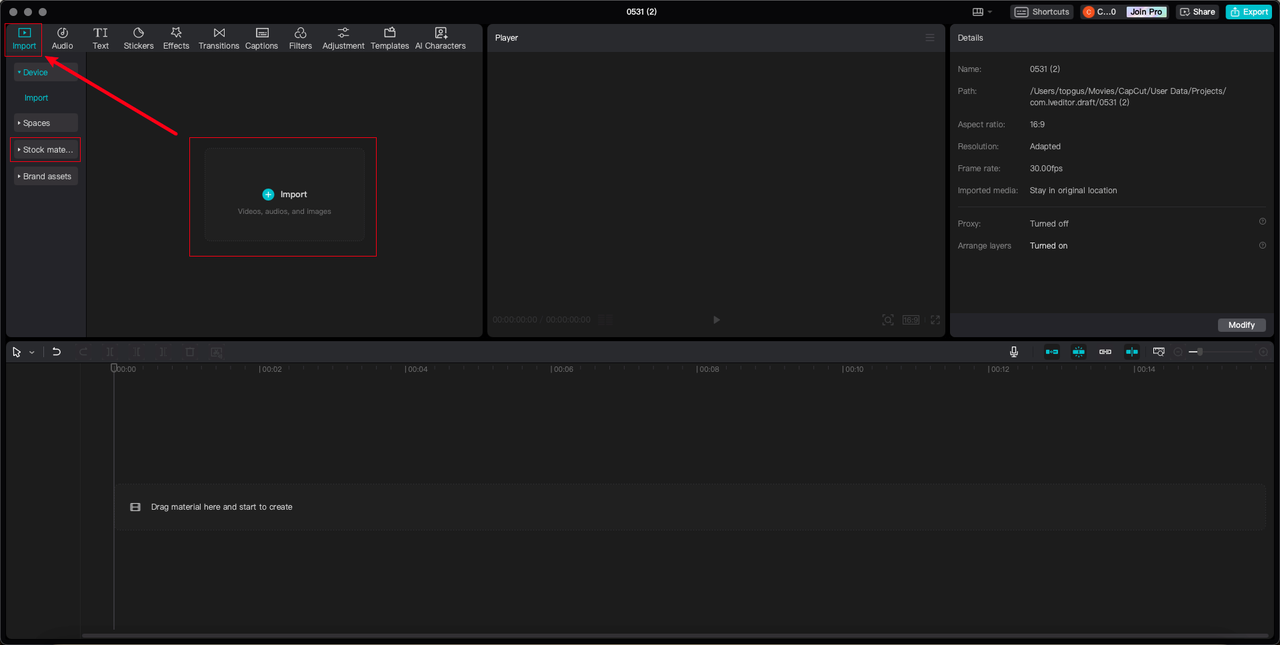The width and height of the screenshot is (1280, 645).
Task: Open the cursor select tool dropdown arrow
Action: 32,352
